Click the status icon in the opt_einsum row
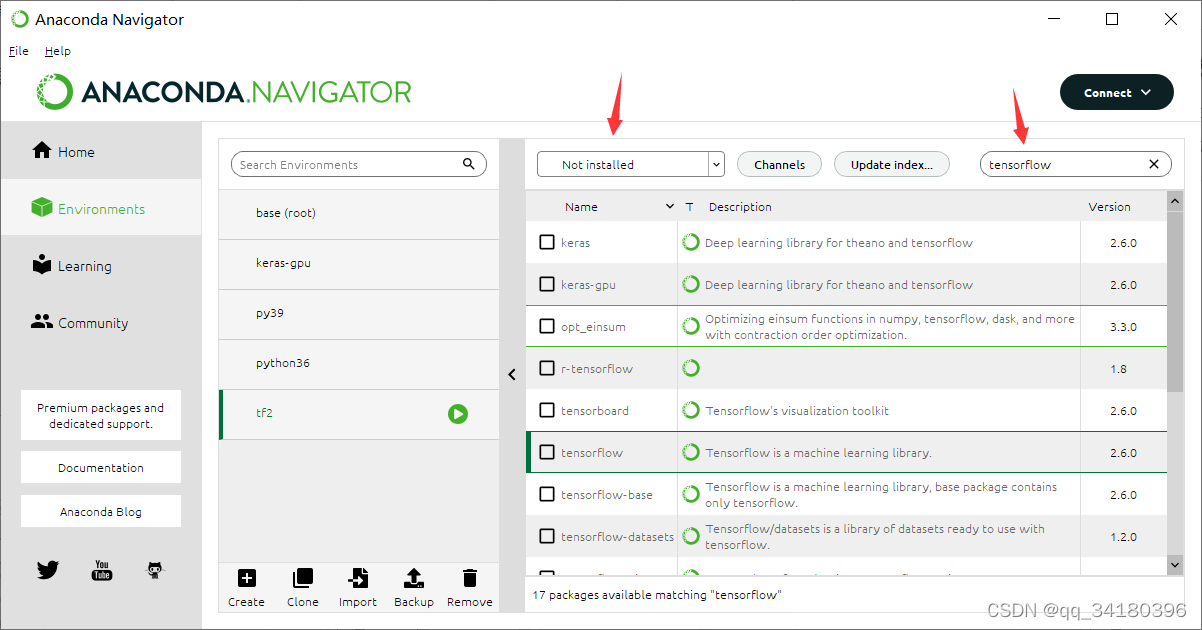The height and width of the screenshot is (630, 1202). pos(690,326)
